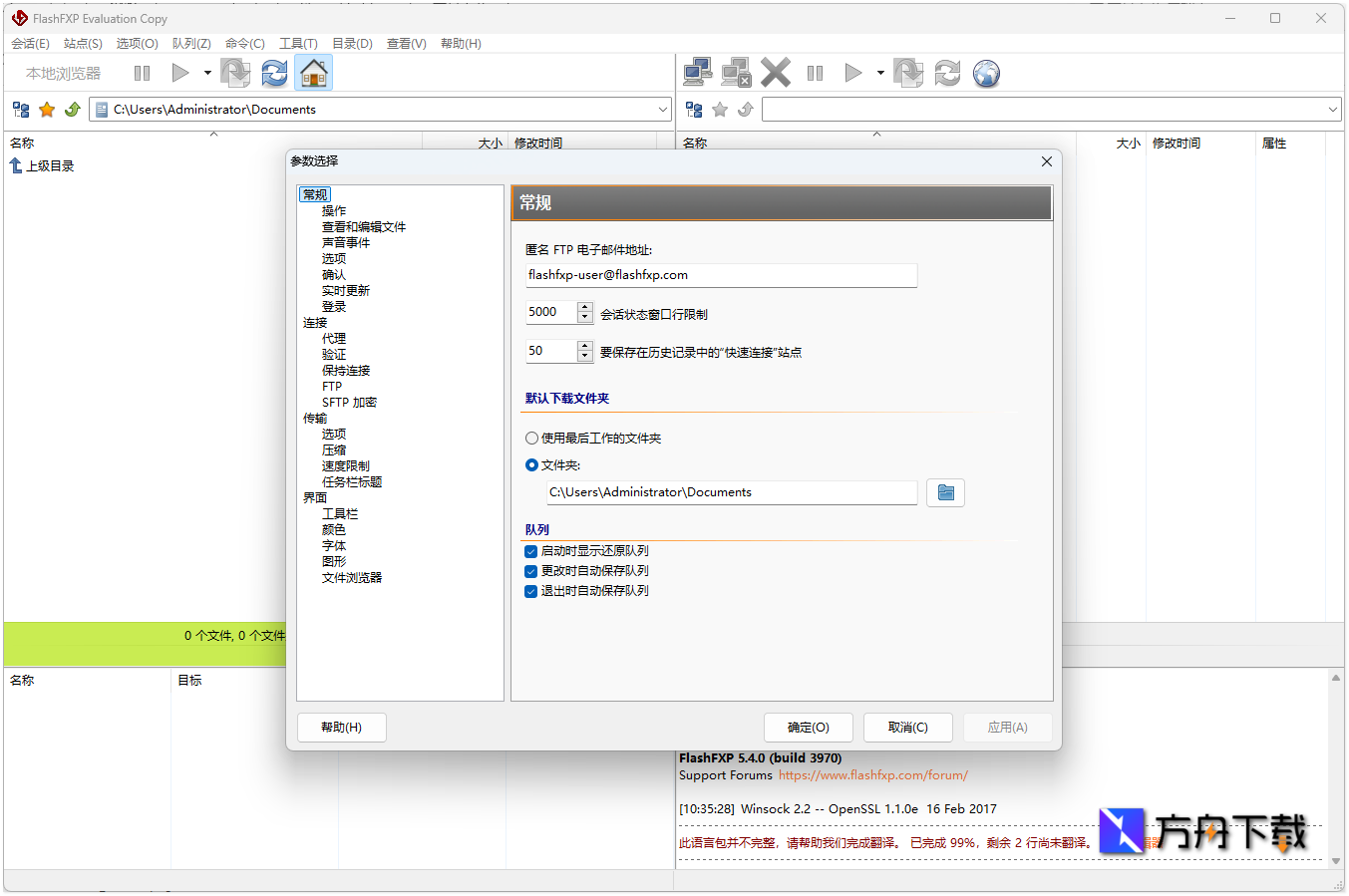Click the left go-up green arrow icon
Image resolution: width=1349 pixels, height=896 pixels.
click(x=73, y=110)
